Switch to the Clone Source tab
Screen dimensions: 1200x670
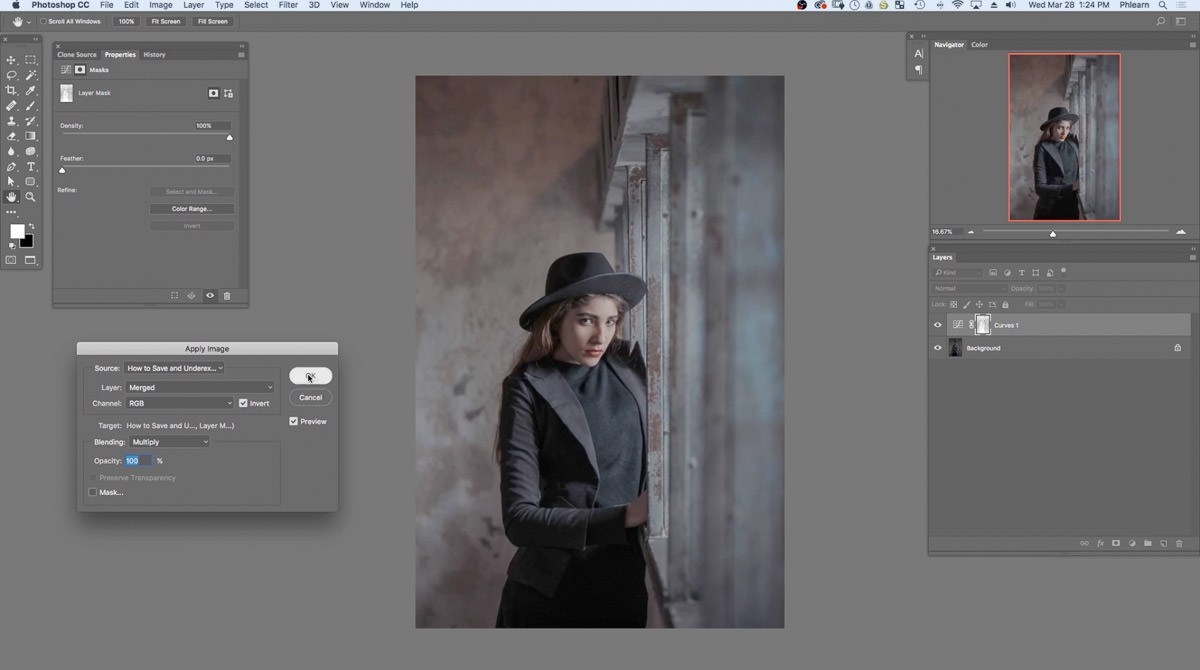click(x=77, y=55)
